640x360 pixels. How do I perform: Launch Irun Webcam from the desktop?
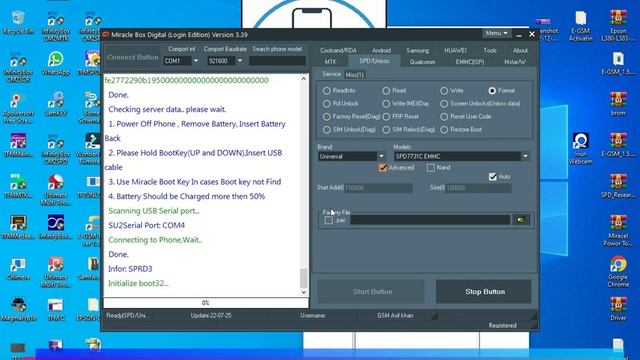click(580, 149)
